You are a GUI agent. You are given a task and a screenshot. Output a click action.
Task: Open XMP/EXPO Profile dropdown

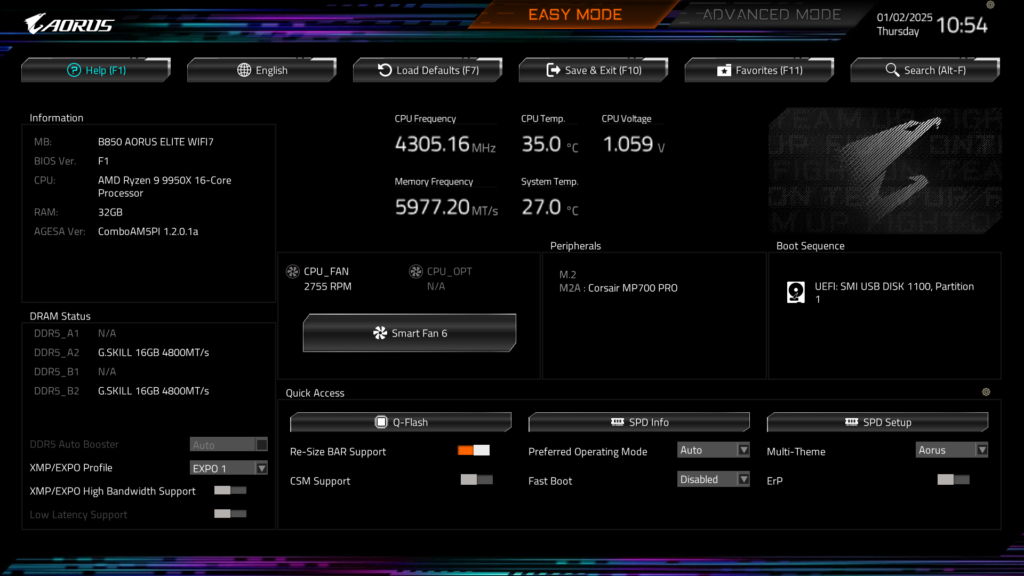[x=229, y=468]
